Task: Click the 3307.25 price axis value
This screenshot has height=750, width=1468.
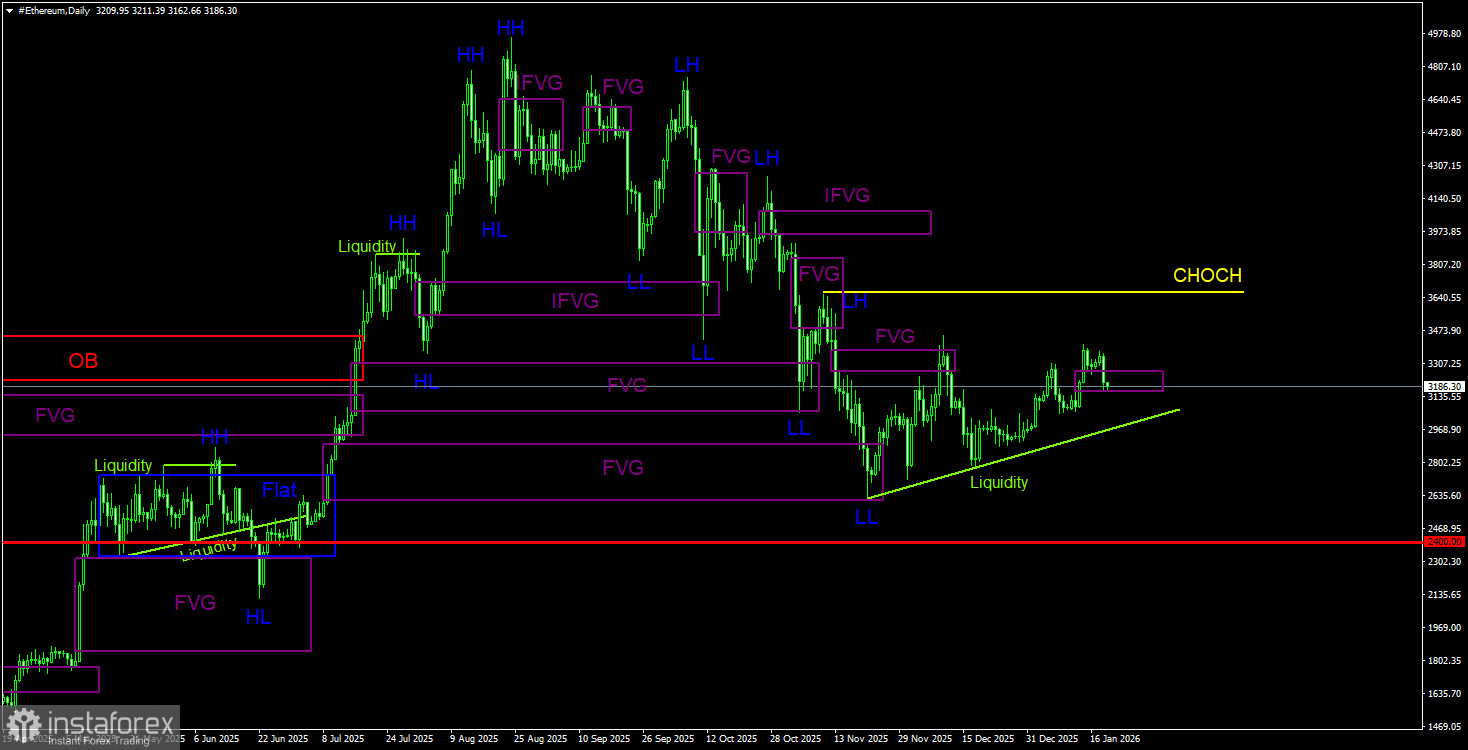Action: 1444,363
